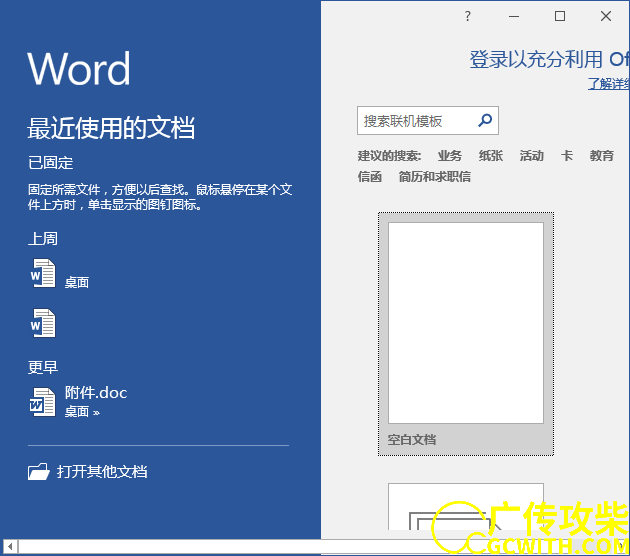Click the help question mark icon
This screenshot has width=630, height=556.
[467, 16]
